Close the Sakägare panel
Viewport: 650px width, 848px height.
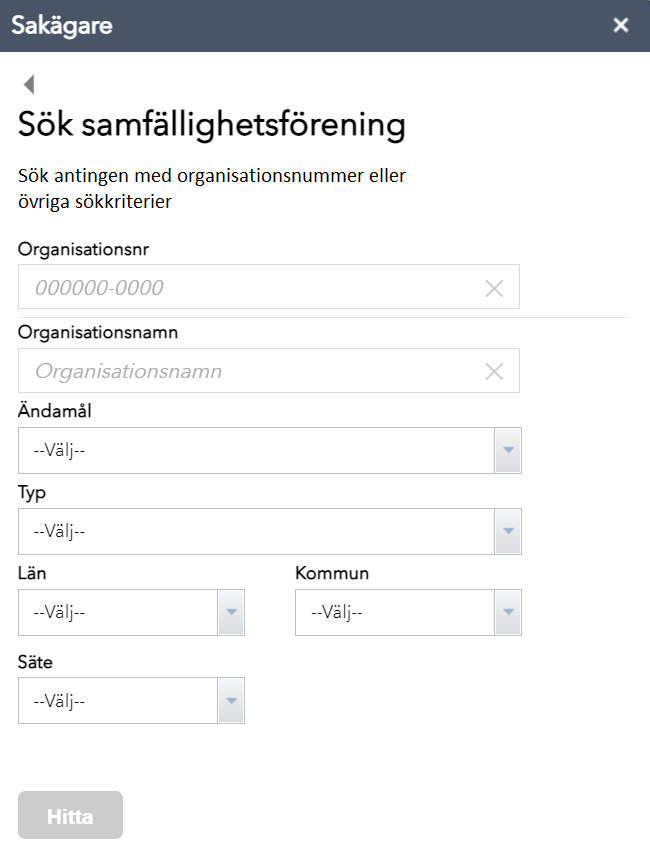(x=621, y=26)
